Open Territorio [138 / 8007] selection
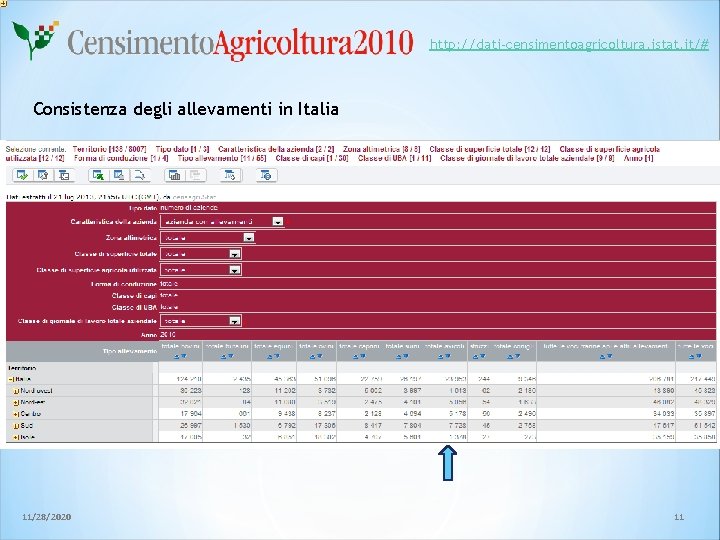720x540 pixels. 109,149
